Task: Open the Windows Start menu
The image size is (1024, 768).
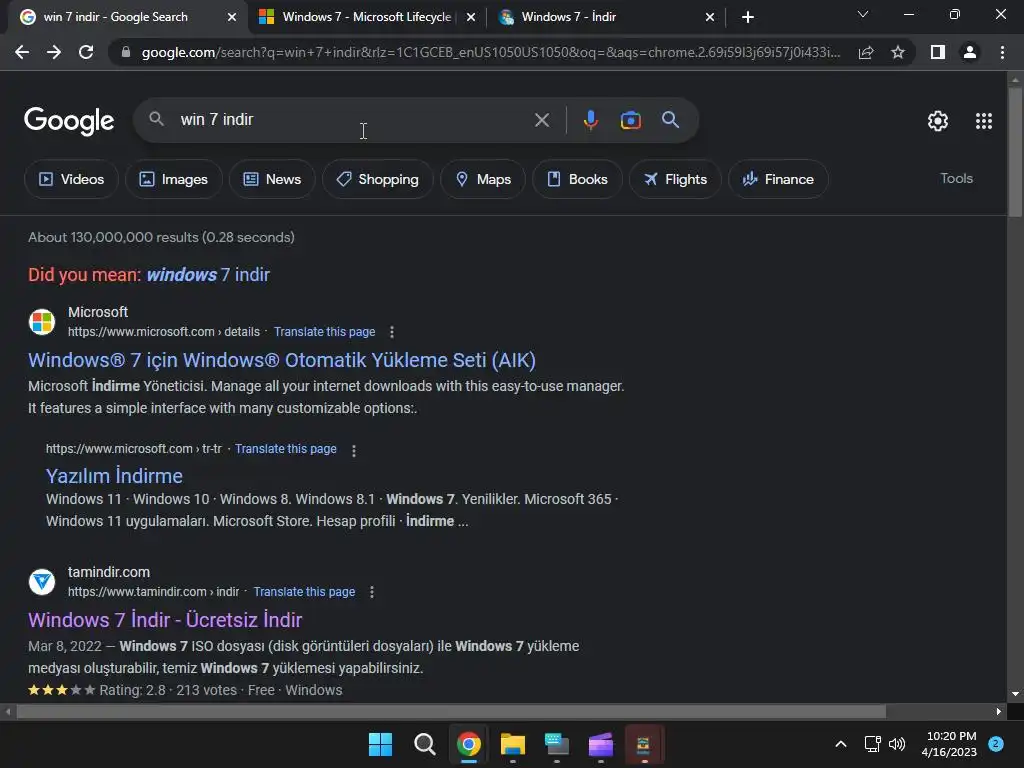Action: 380,744
